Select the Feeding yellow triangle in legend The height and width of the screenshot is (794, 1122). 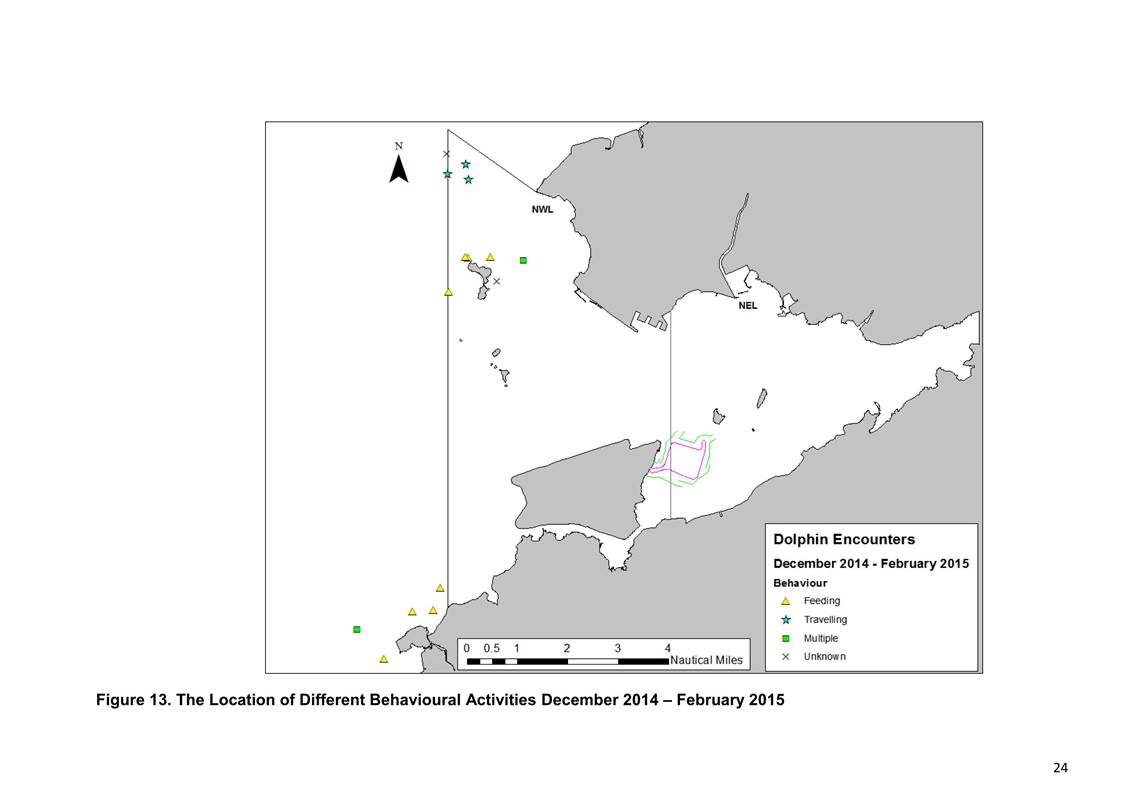coord(786,602)
